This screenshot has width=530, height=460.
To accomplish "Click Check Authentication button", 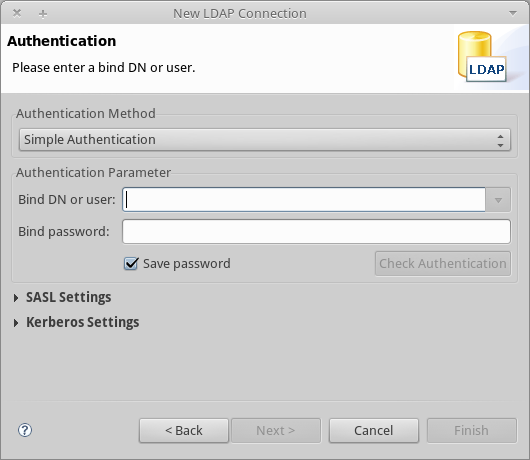I will click(x=443, y=264).
